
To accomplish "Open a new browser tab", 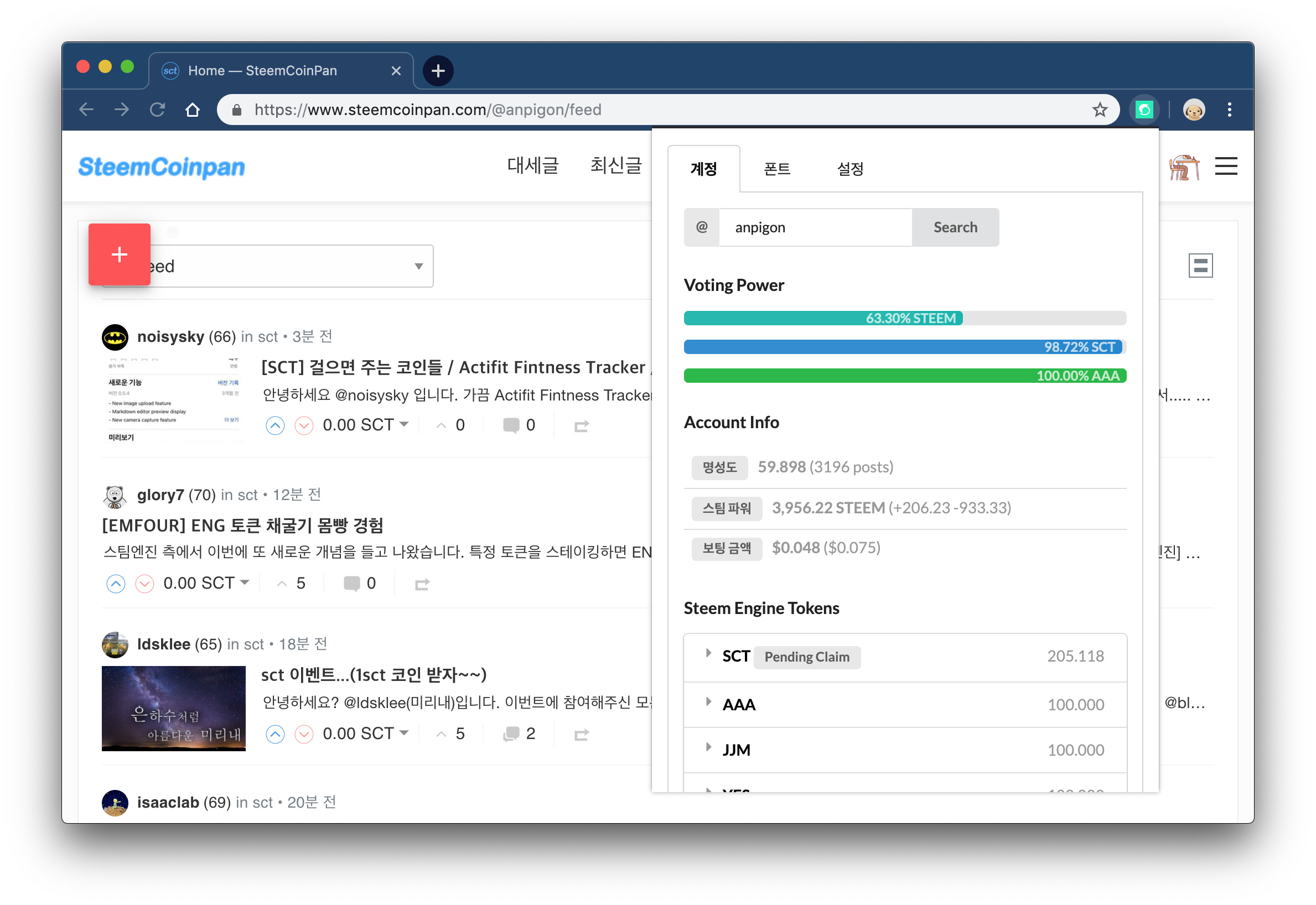I will [438, 71].
